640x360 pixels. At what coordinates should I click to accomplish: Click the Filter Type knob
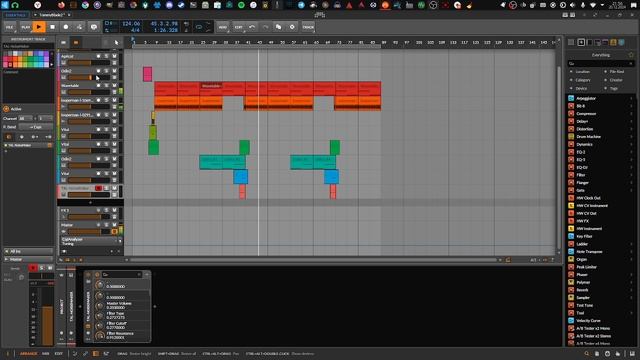100,316
